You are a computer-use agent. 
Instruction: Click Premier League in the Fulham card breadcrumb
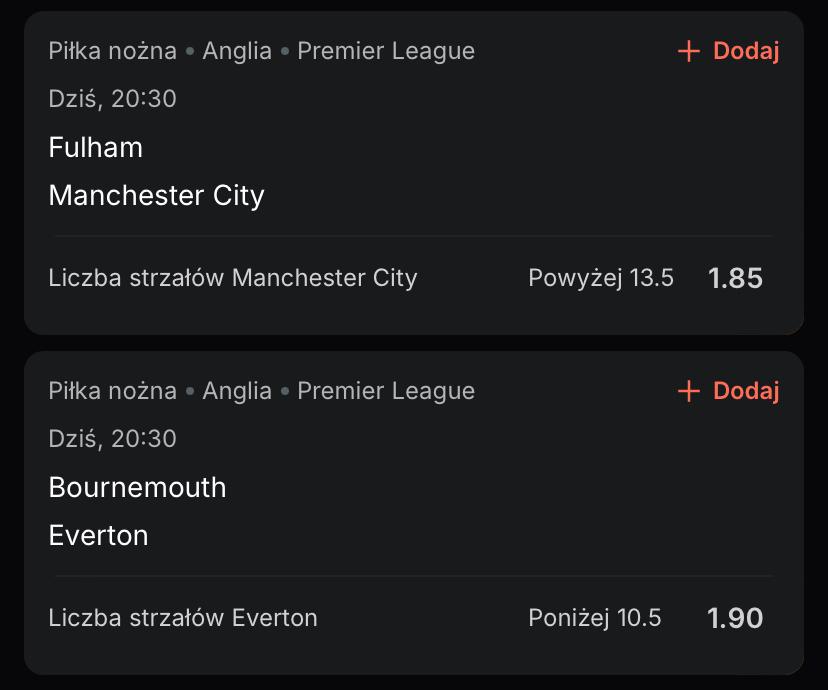point(386,51)
